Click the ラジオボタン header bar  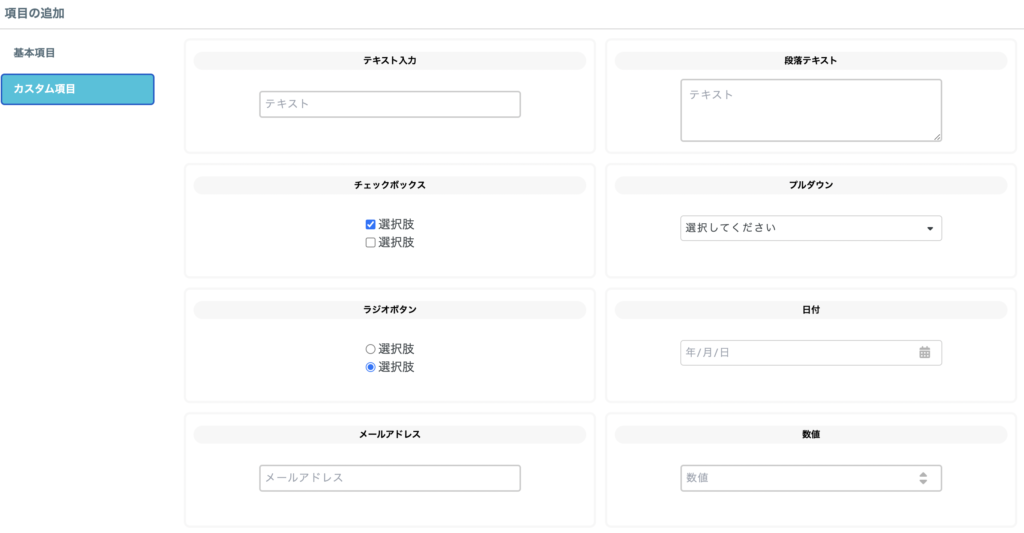pos(389,310)
